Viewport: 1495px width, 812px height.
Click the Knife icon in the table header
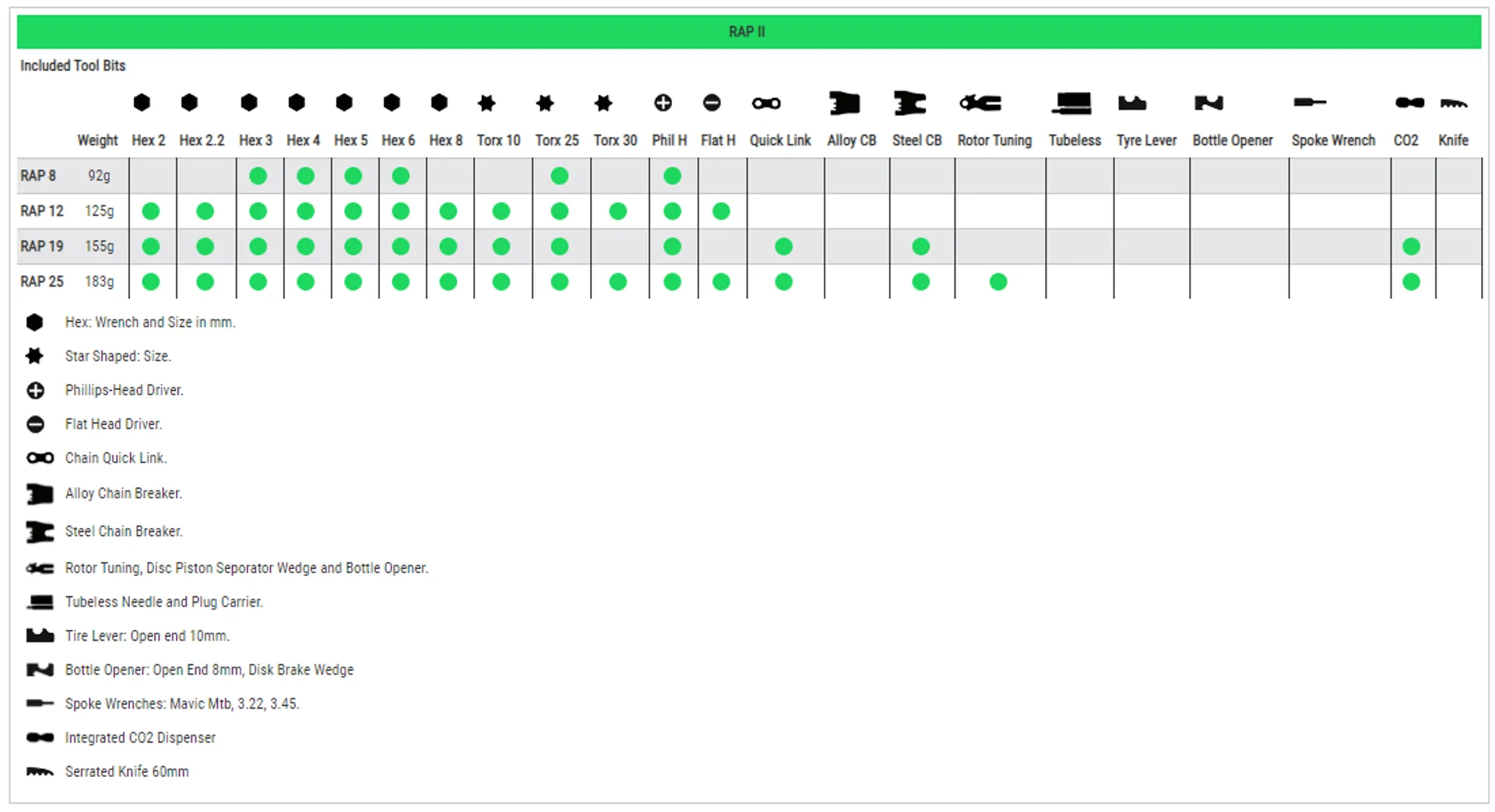[1453, 103]
